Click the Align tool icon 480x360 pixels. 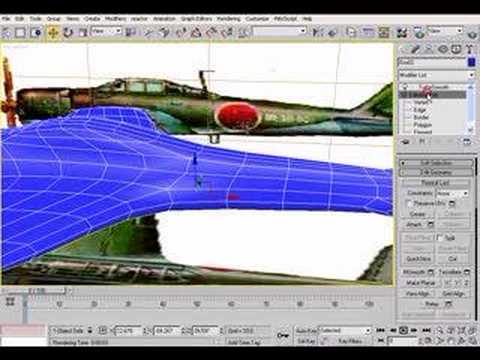click(x=332, y=32)
